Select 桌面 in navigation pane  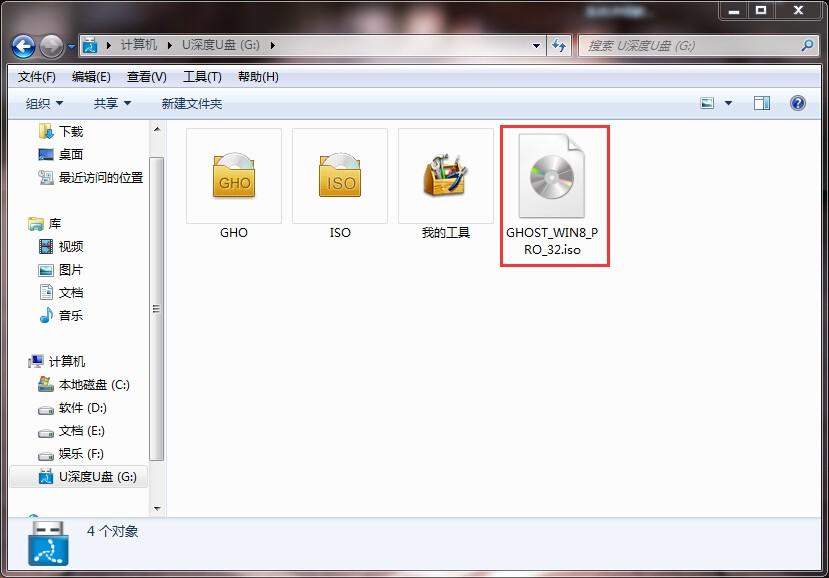point(61,154)
